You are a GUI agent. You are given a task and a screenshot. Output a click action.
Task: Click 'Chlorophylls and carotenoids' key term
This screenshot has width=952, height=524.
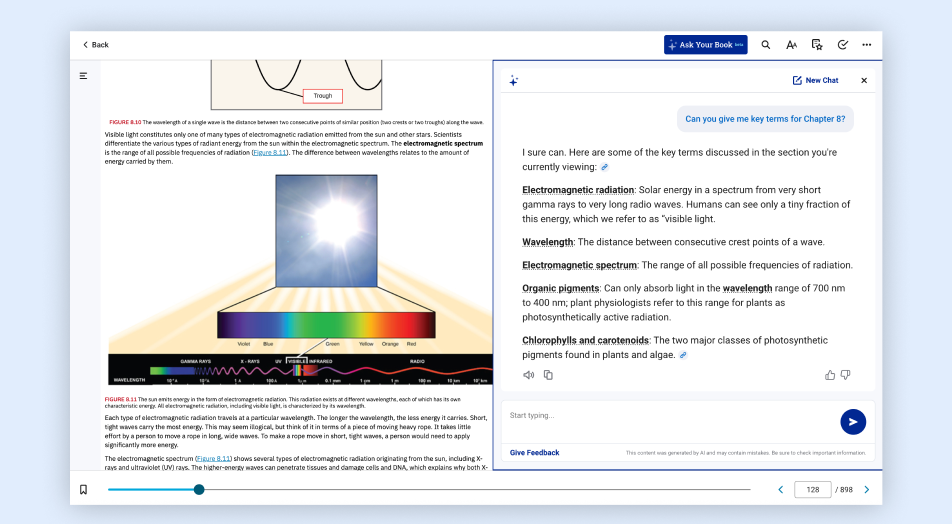[x=585, y=341]
